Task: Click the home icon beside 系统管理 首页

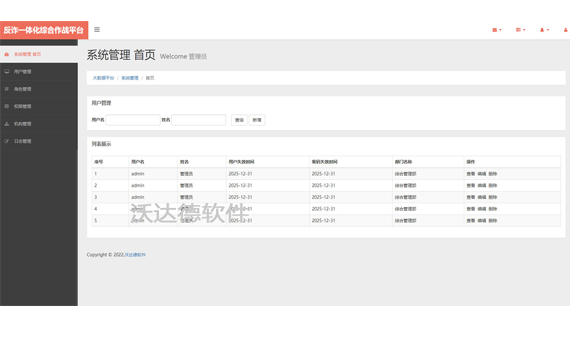Action: click(7, 54)
